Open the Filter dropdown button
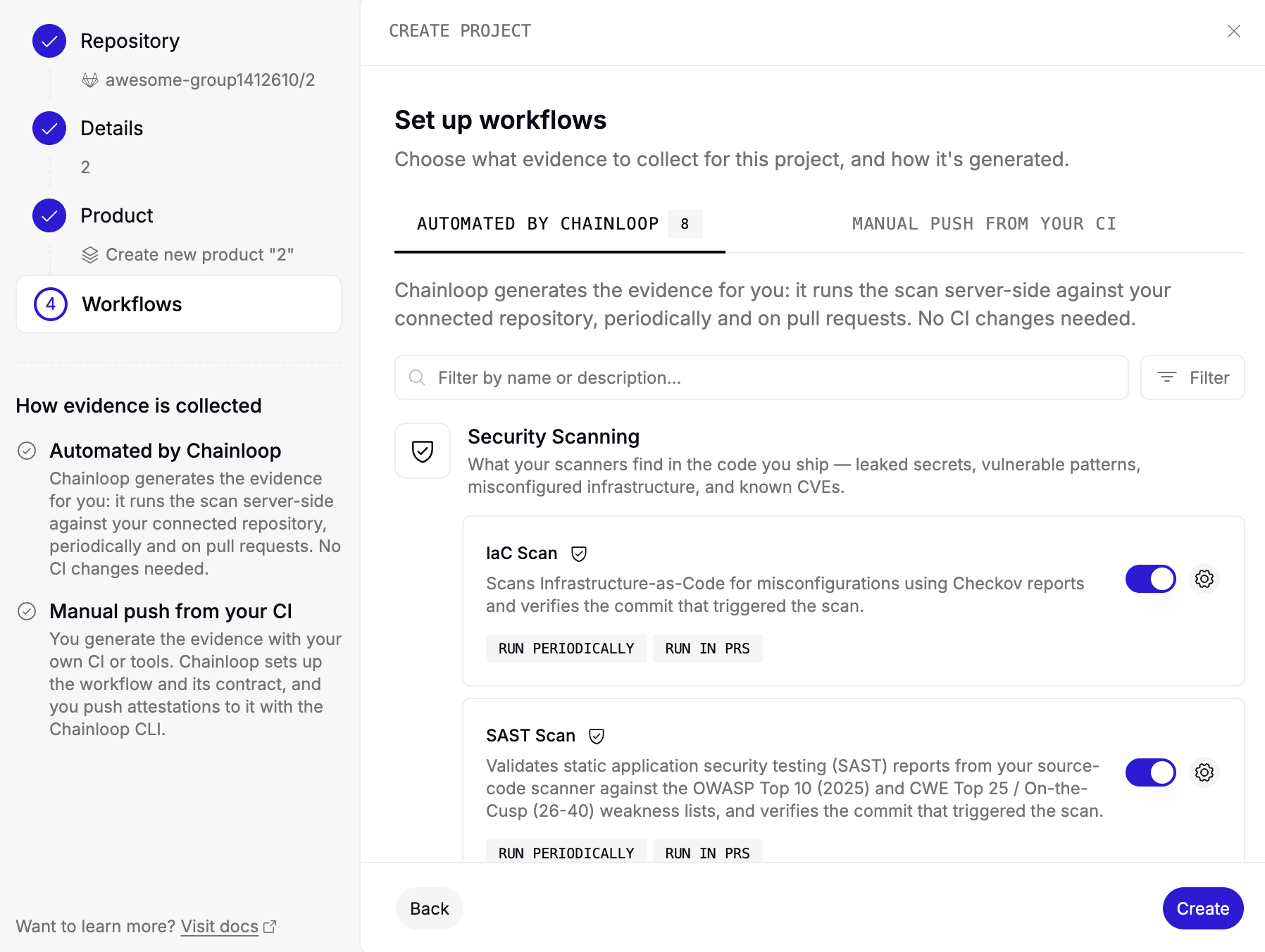 tap(1192, 377)
